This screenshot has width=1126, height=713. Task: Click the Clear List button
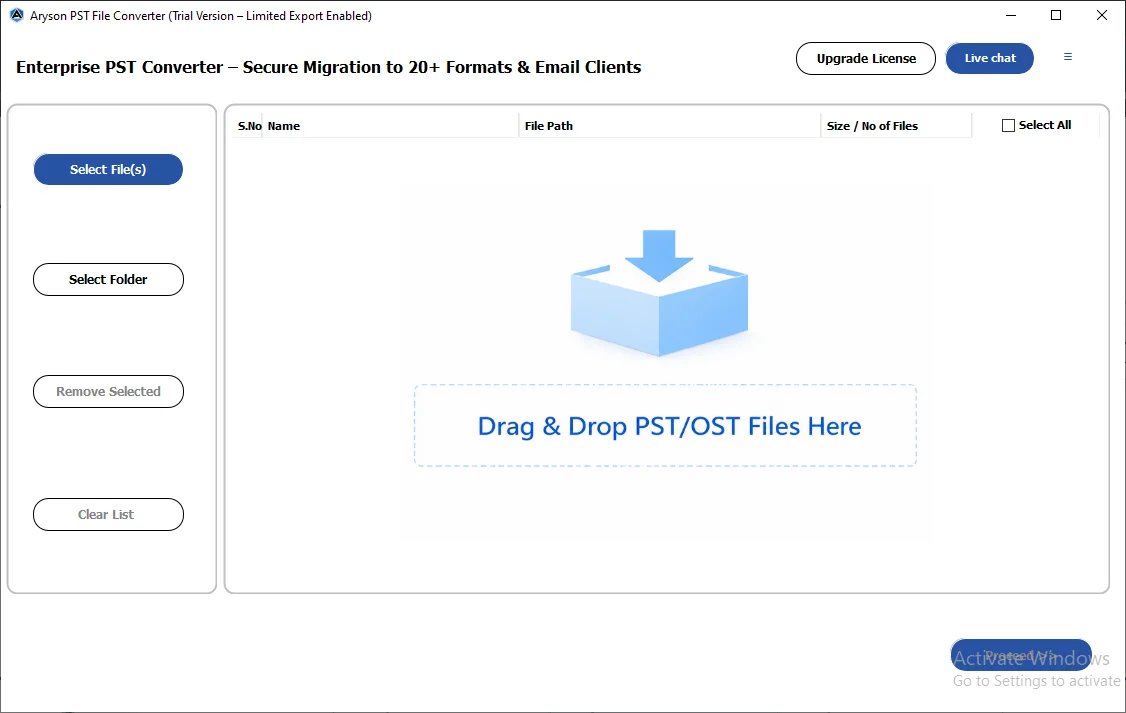(x=108, y=514)
